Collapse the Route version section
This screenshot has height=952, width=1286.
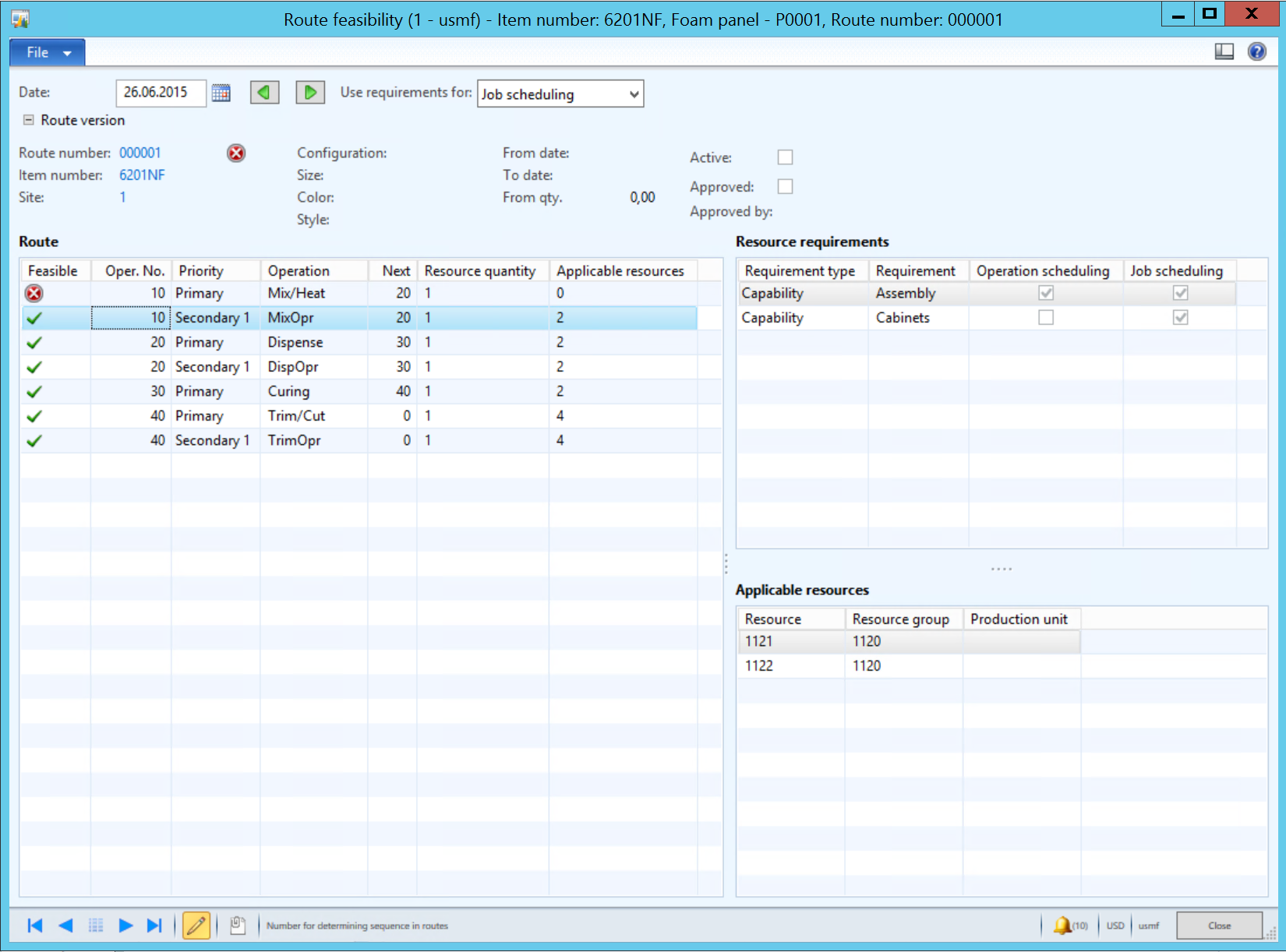pos(29,120)
